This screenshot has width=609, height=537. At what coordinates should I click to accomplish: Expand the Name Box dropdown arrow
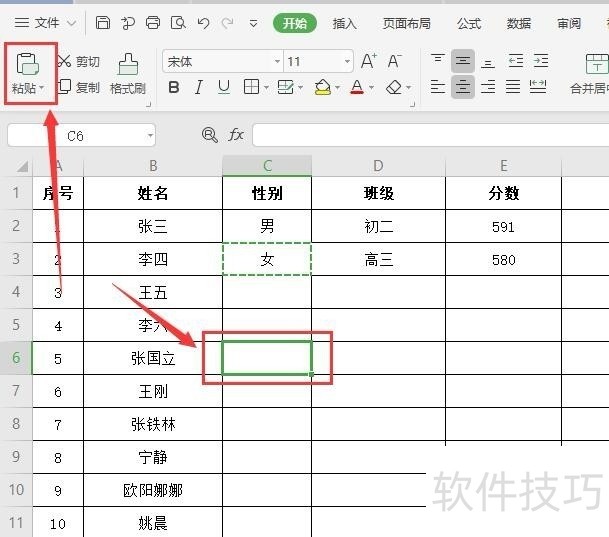click(x=150, y=136)
